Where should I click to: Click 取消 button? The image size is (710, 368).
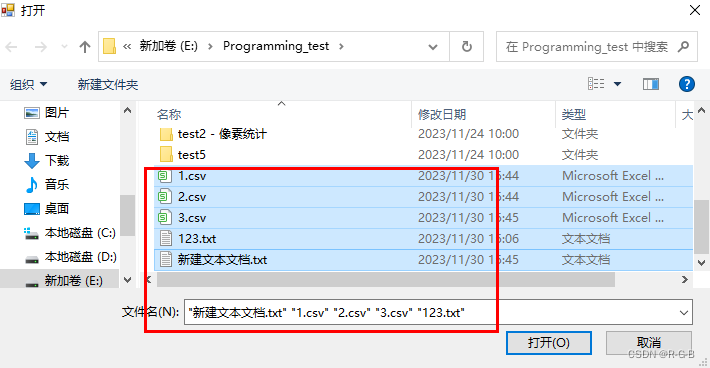[648, 343]
